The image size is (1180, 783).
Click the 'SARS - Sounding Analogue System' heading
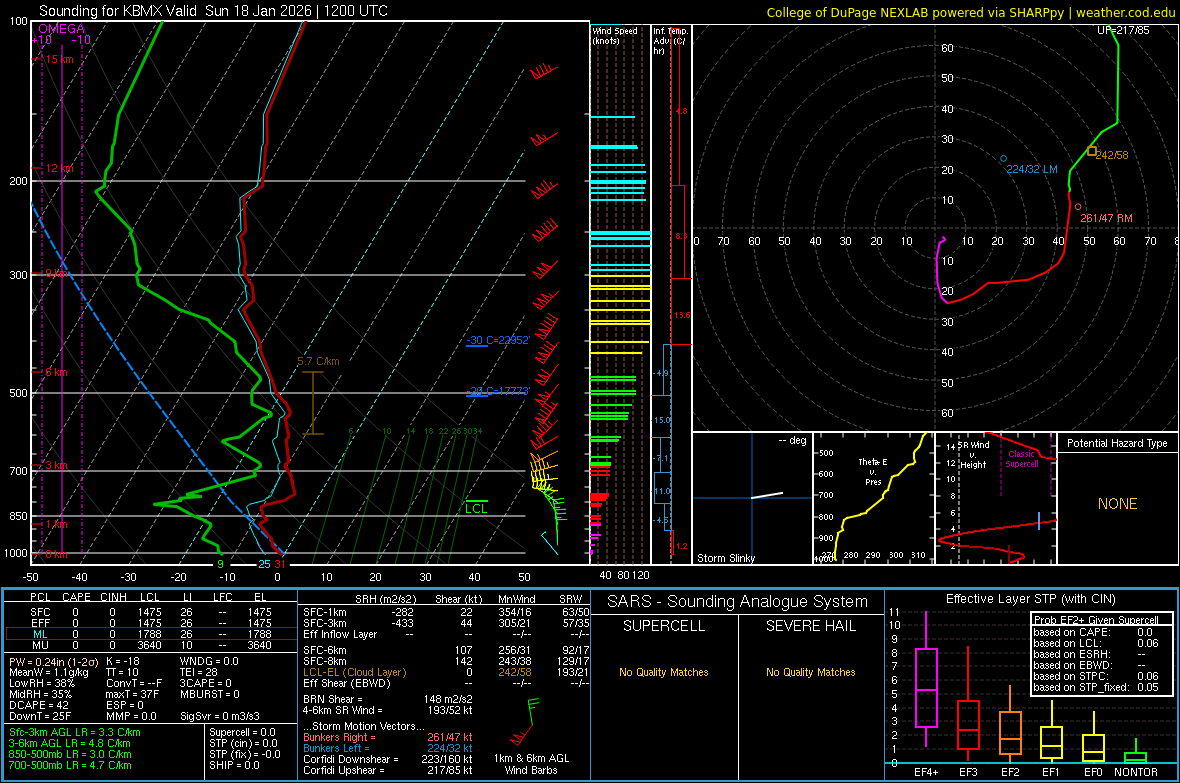coord(738,602)
